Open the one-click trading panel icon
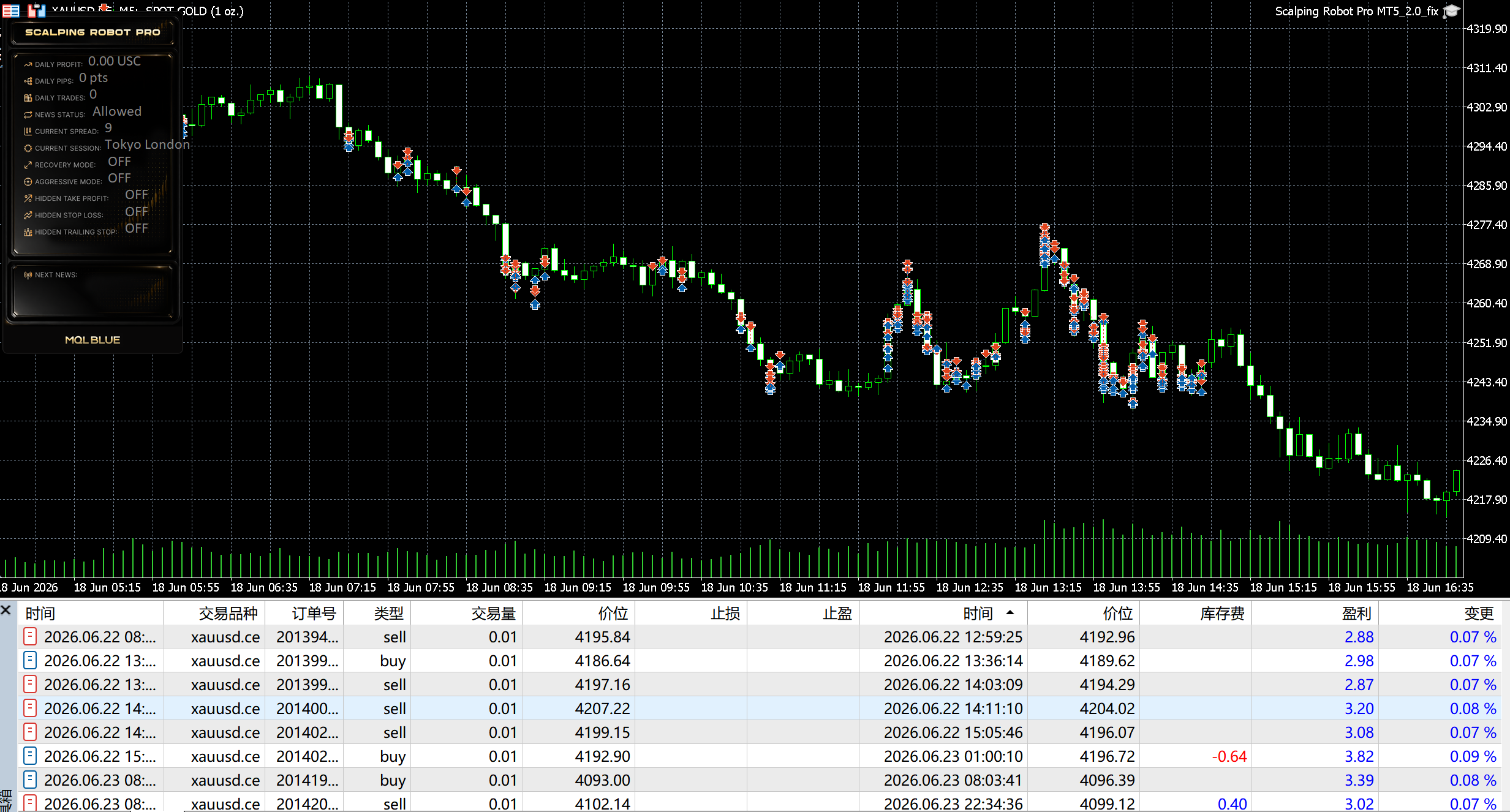The image size is (1510, 812). pos(11,10)
